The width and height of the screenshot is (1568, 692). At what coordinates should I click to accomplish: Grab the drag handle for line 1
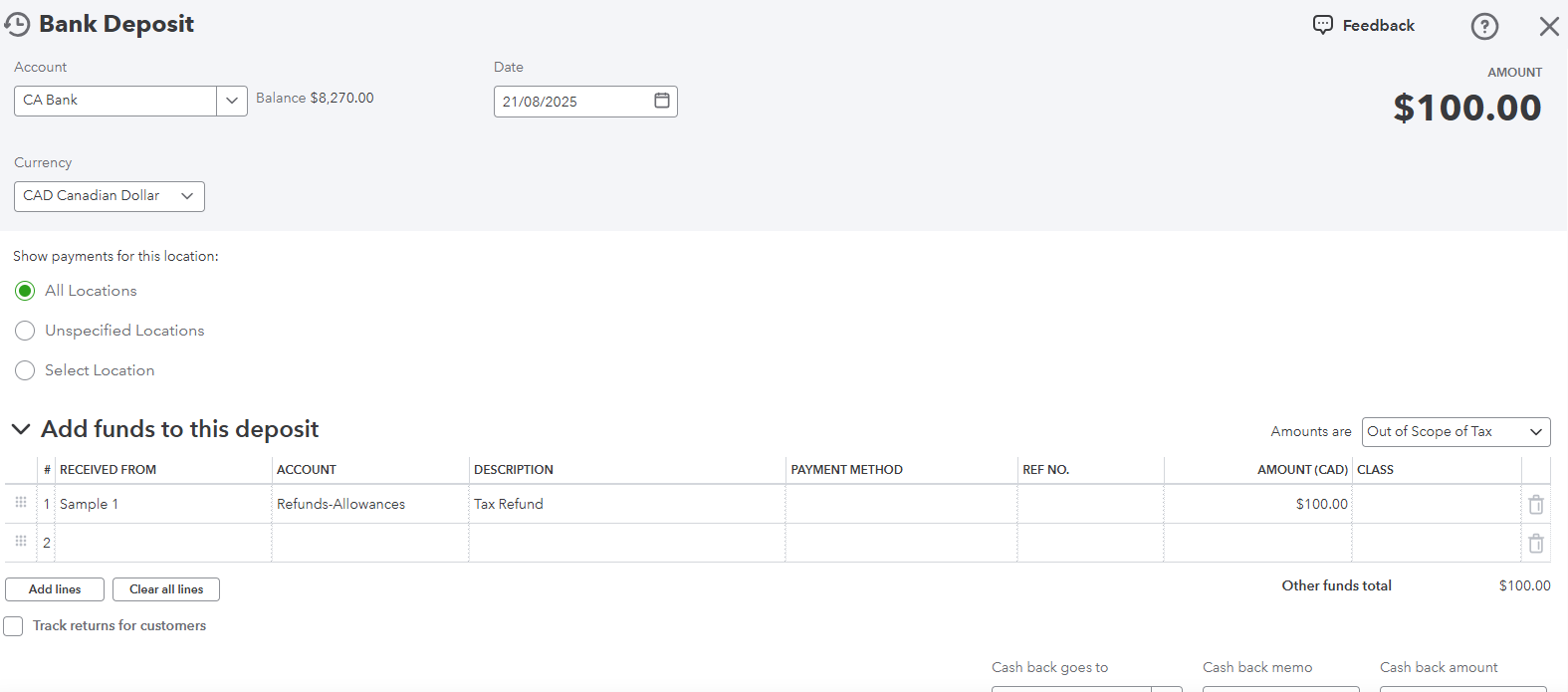pyautogui.click(x=21, y=503)
